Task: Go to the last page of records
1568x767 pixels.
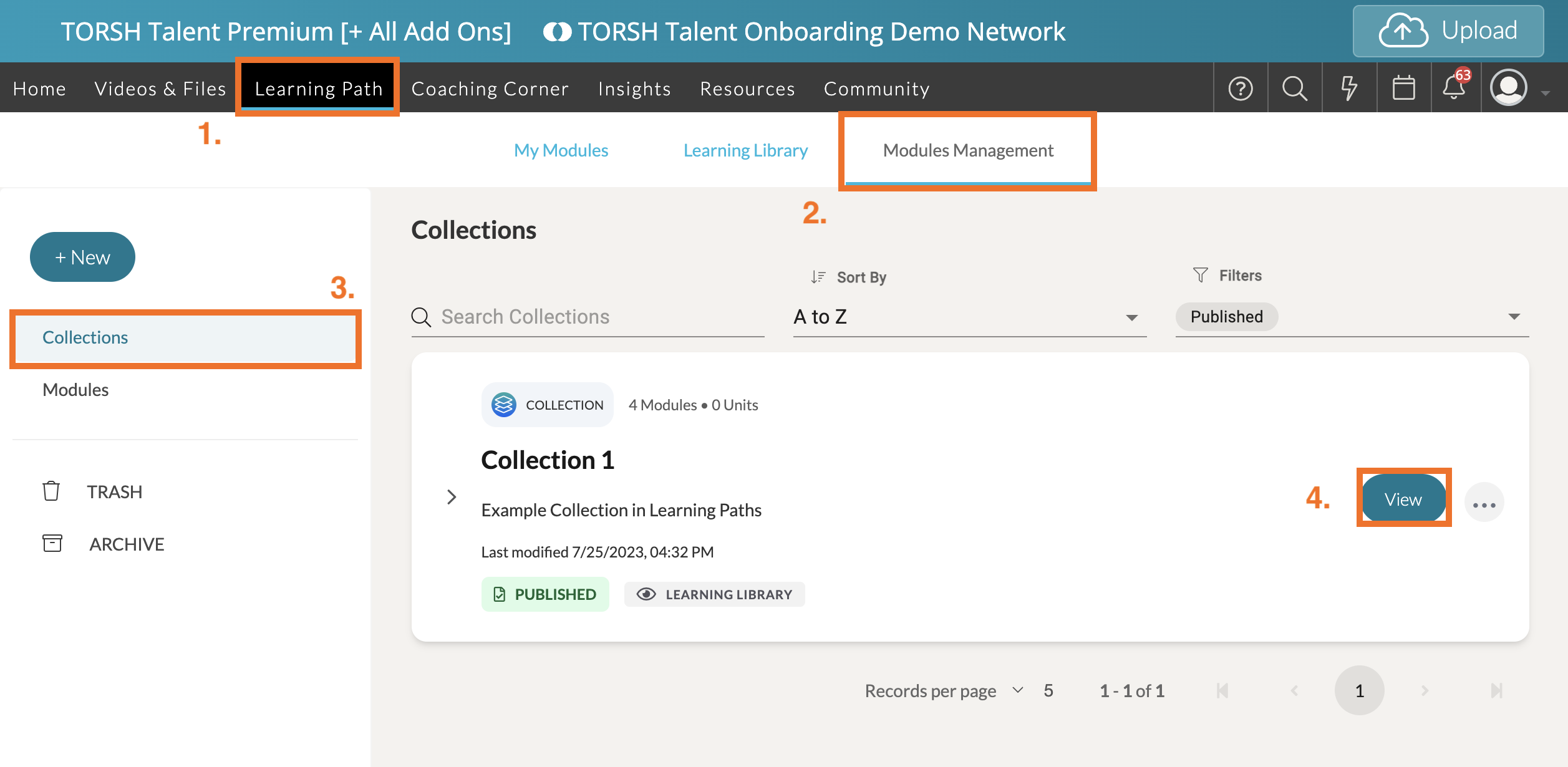Action: click(x=1497, y=691)
